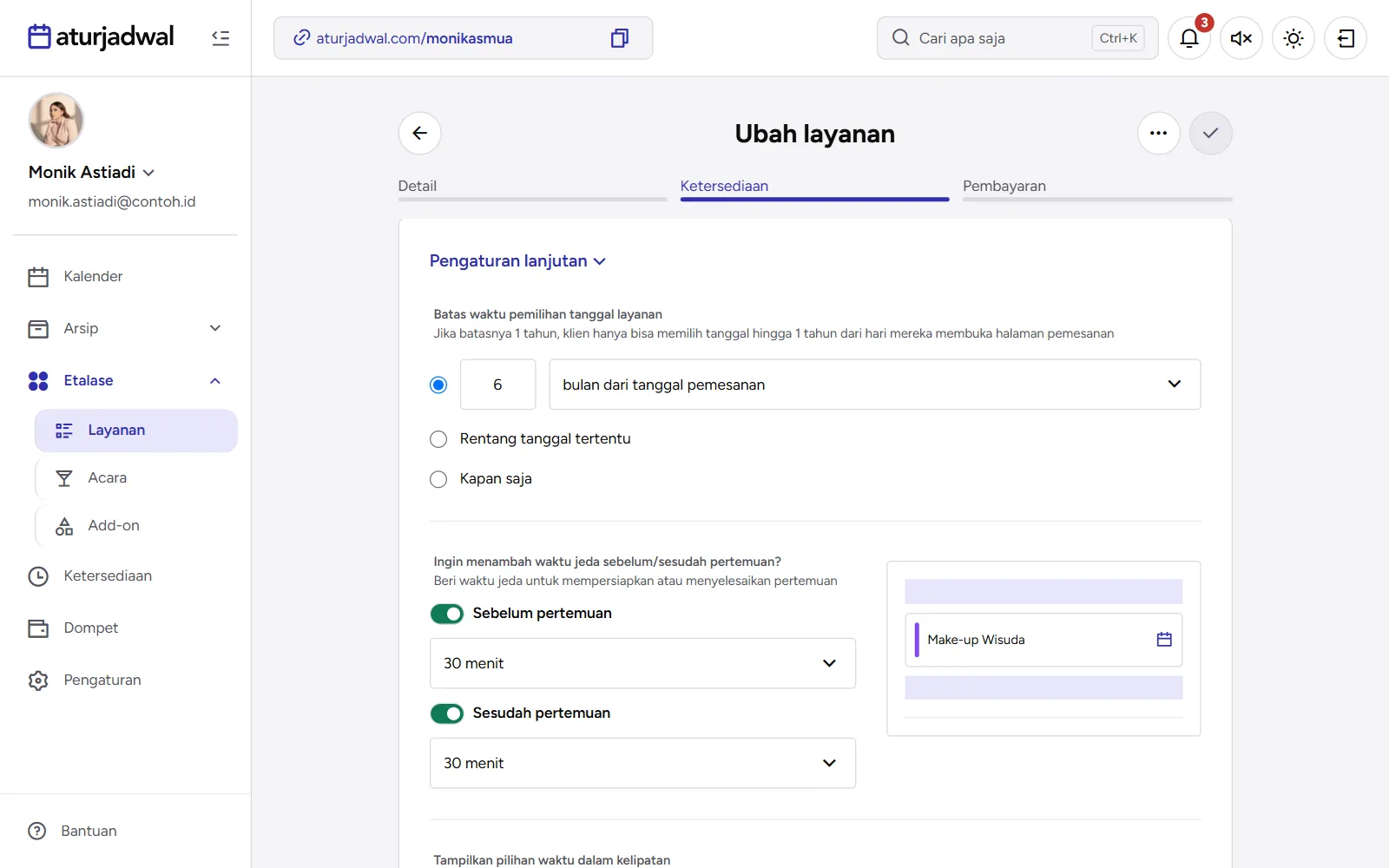Viewport: 1389px width, 868px height.
Task: Click the calendar icon on Make-up Wisuda
Action: (1164, 640)
